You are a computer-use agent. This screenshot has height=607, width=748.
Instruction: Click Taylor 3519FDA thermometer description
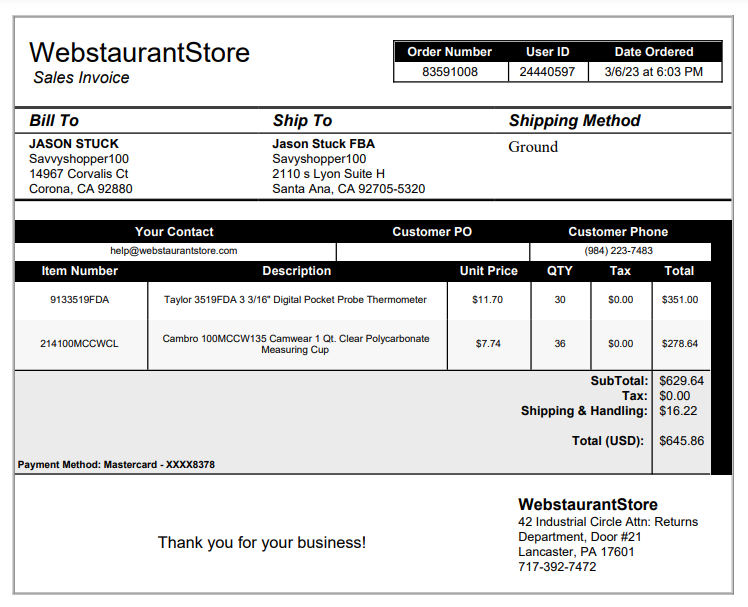coord(295,300)
